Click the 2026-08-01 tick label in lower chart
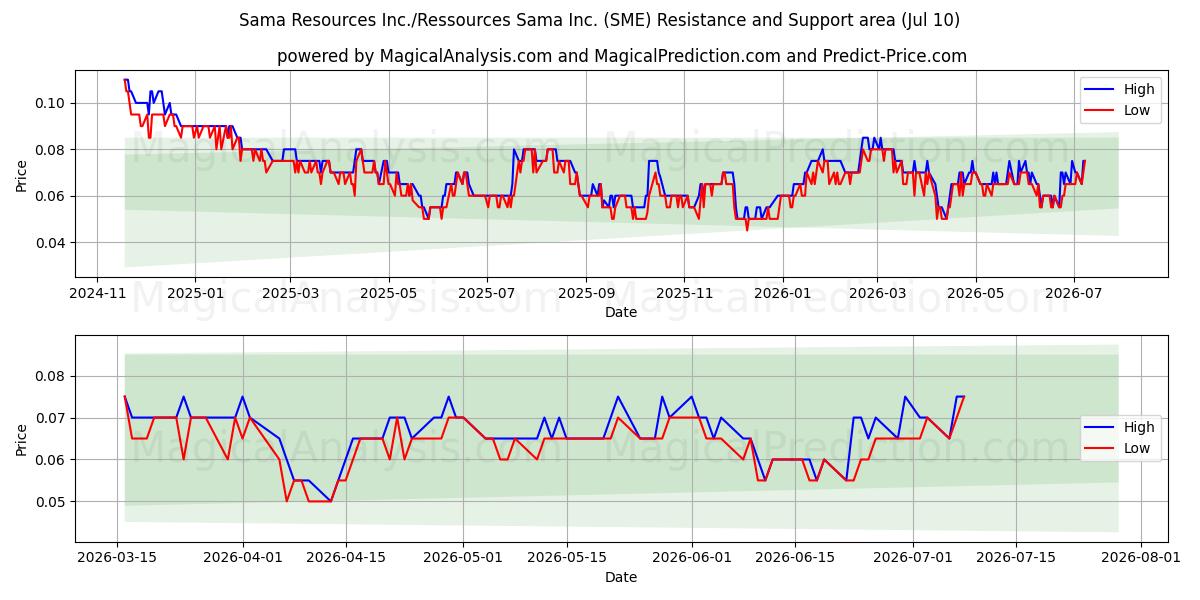 [x=1142, y=557]
